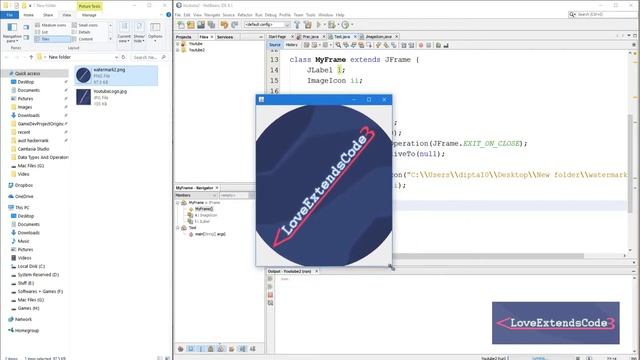Switch to the Prac.java editor tab
The height and width of the screenshot is (360, 640).
311,37
